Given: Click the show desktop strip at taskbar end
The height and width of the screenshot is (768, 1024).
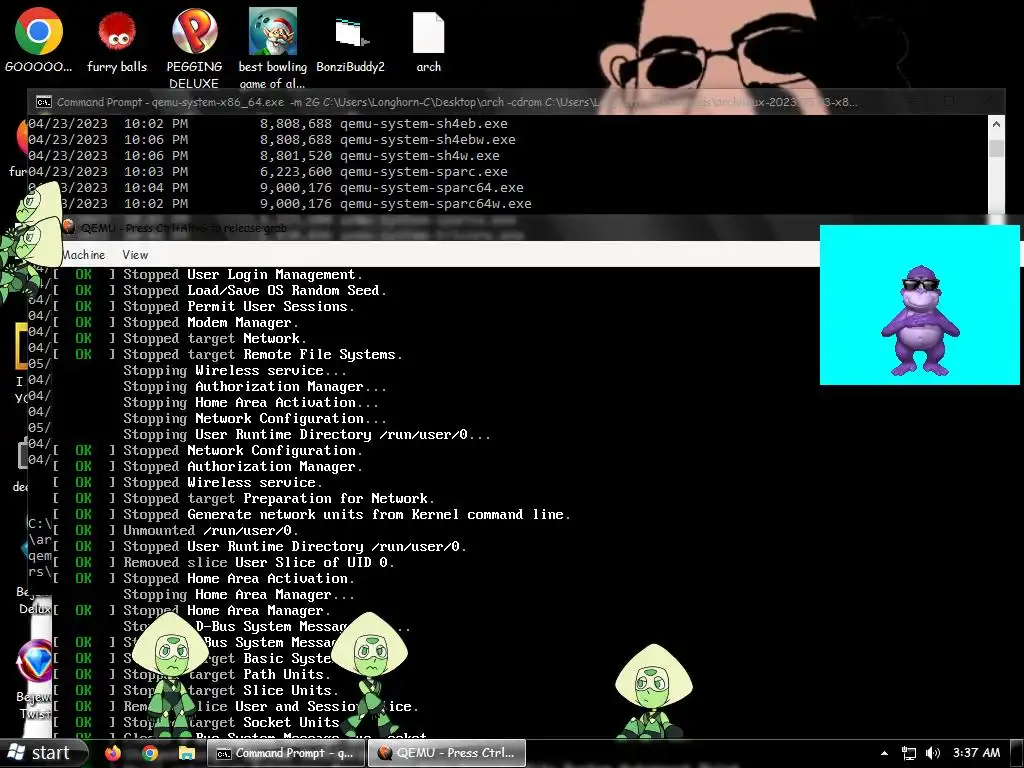Looking at the screenshot, I should (x=1017, y=753).
